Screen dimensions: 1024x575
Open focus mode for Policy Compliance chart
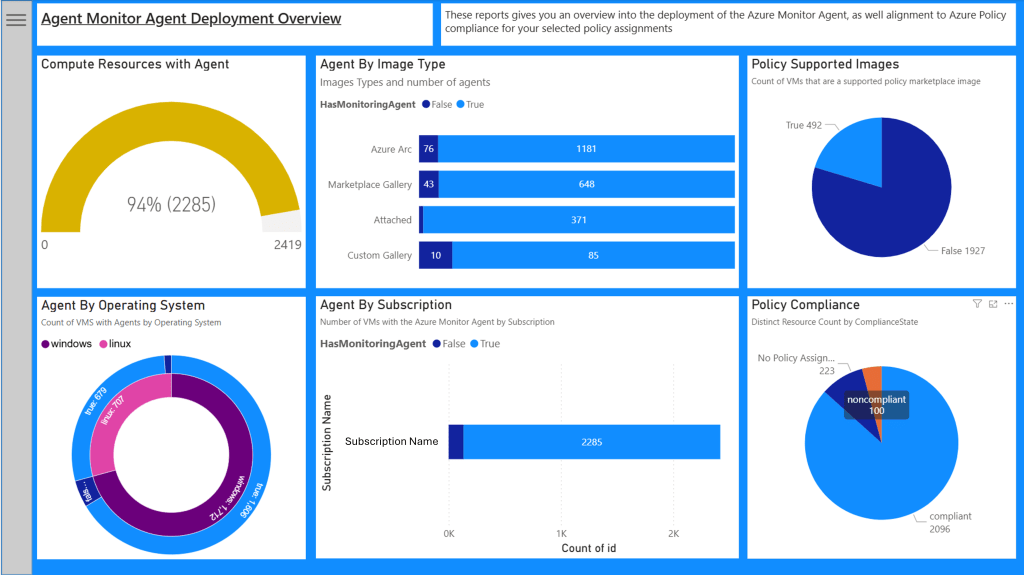[993, 304]
